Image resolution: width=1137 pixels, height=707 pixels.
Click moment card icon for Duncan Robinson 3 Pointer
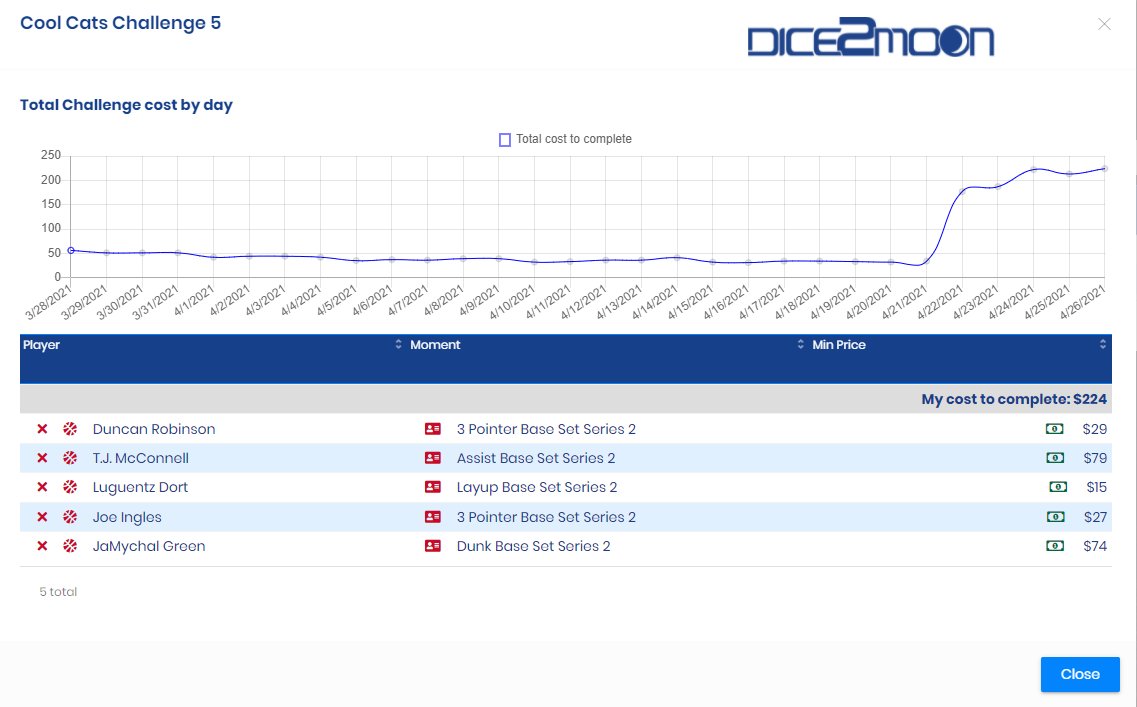click(433, 429)
